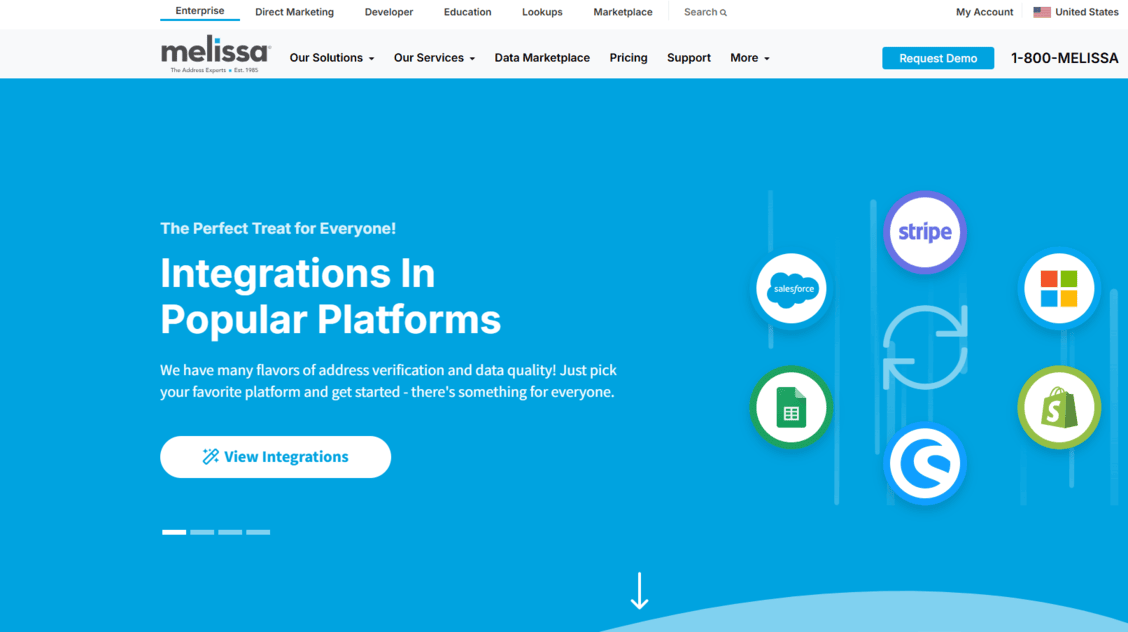This screenshot has height=632, width=1128.
Task: Click the Google Sheets icon
Action: tap(791, 407)
